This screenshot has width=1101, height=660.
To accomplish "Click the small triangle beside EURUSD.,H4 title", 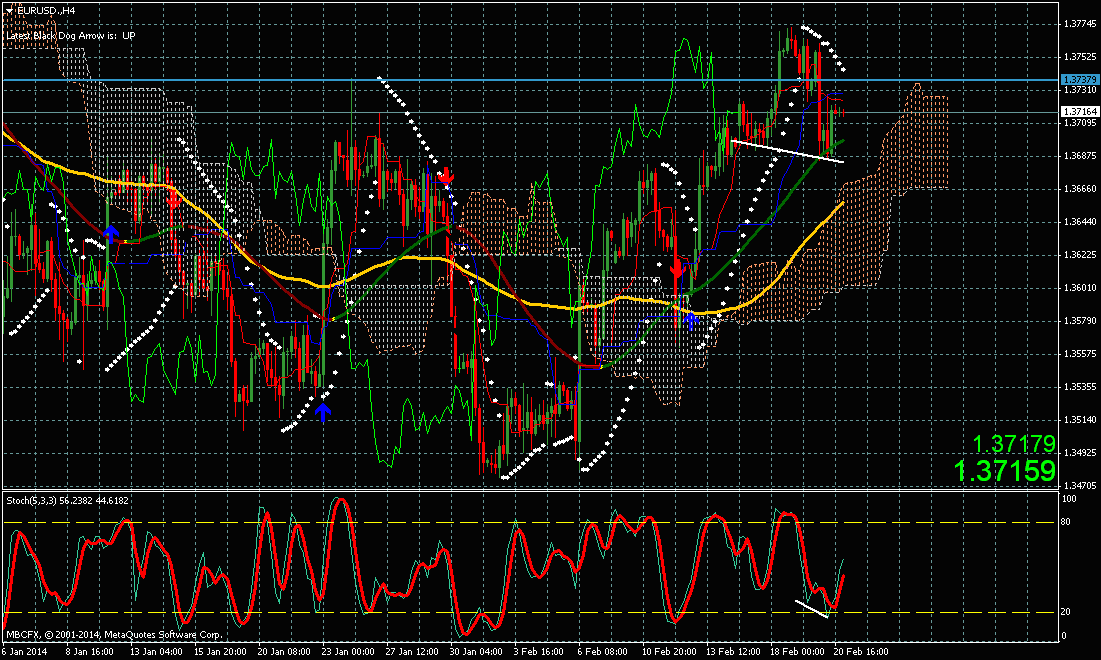I will [8, 11].
